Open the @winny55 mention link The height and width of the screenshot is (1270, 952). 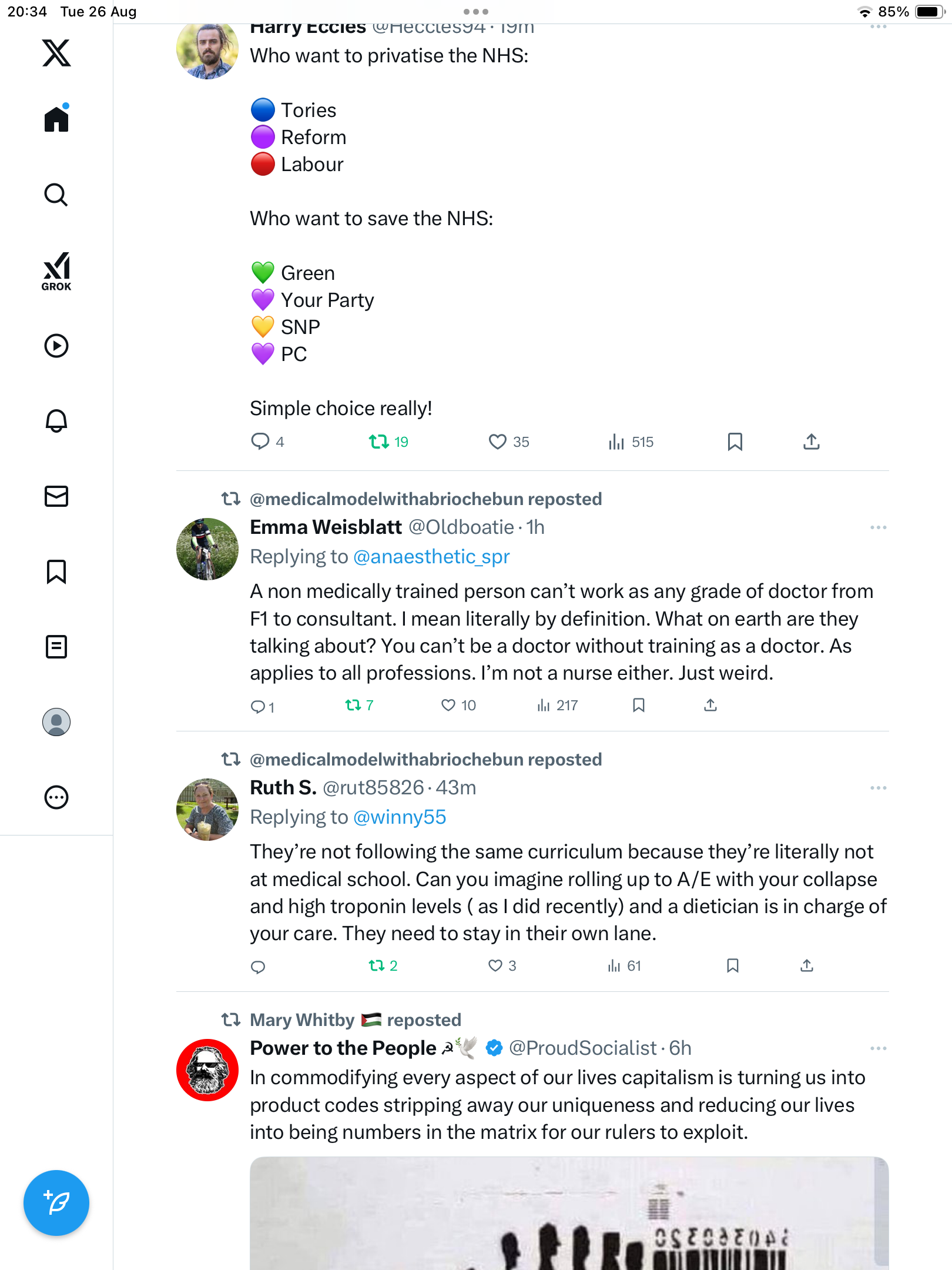[400, 817]
